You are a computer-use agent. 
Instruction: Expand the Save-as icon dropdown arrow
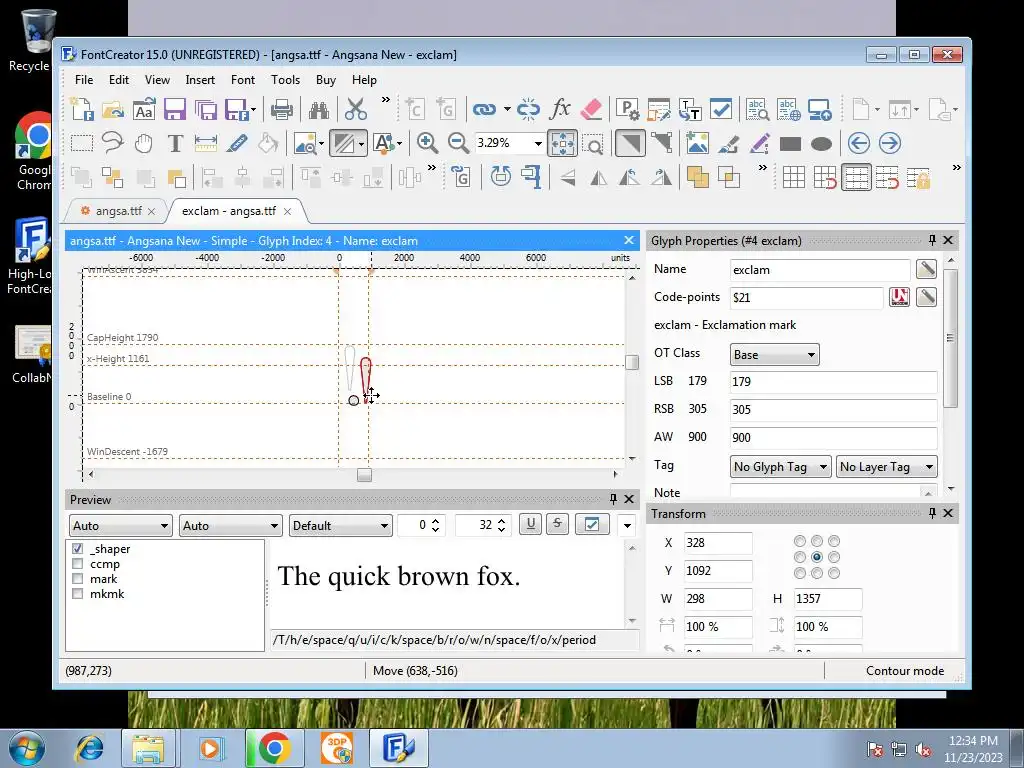[253, 110]
